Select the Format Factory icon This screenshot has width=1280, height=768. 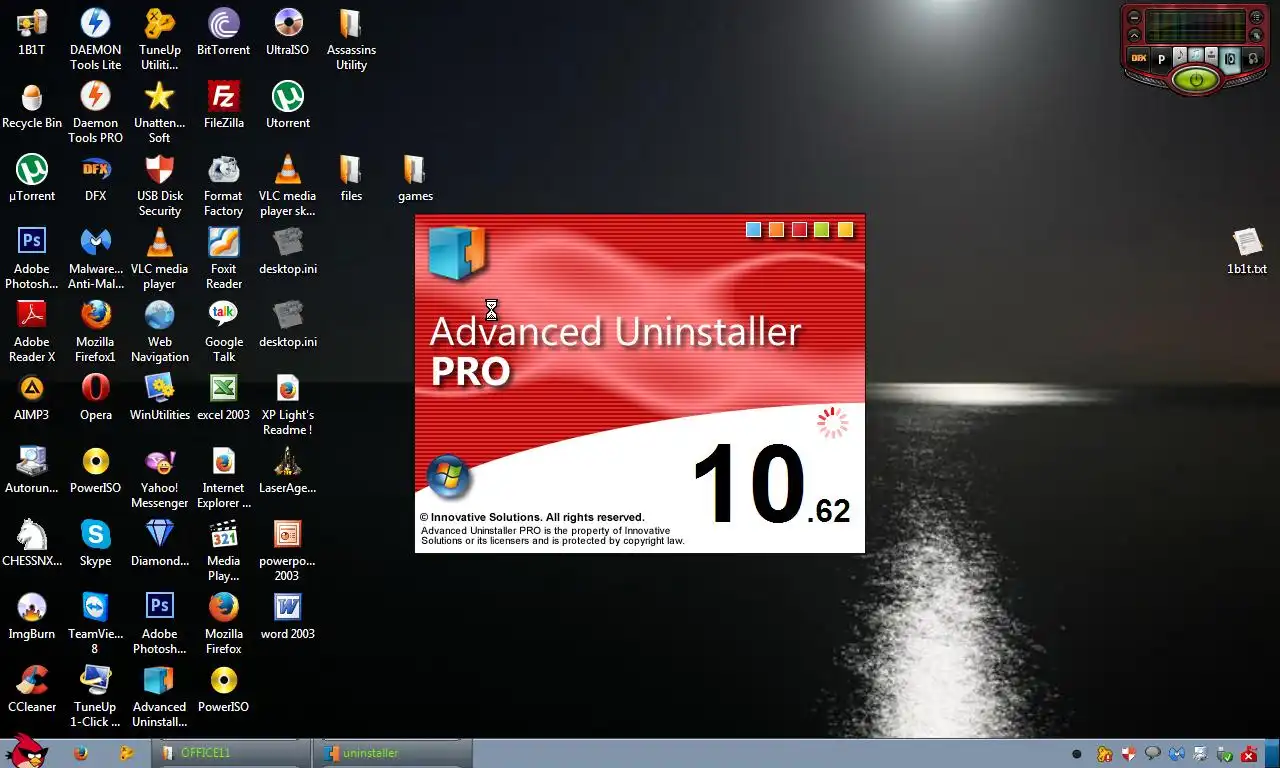point(224,185)
